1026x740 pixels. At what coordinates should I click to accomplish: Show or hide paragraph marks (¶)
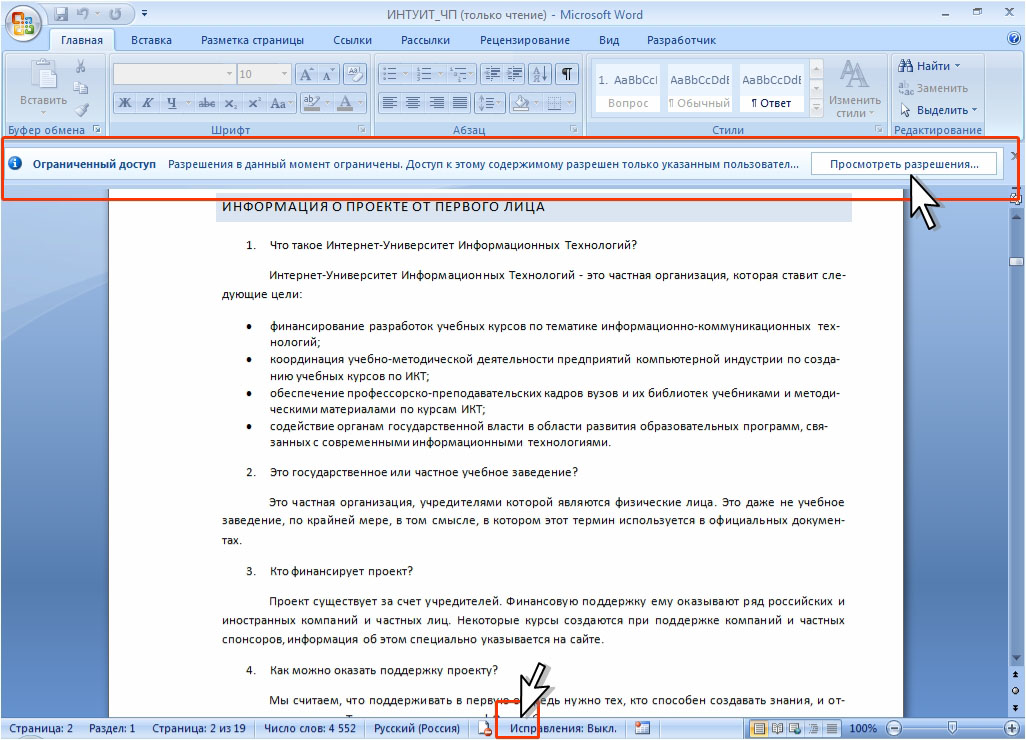[x=567, y=74]
